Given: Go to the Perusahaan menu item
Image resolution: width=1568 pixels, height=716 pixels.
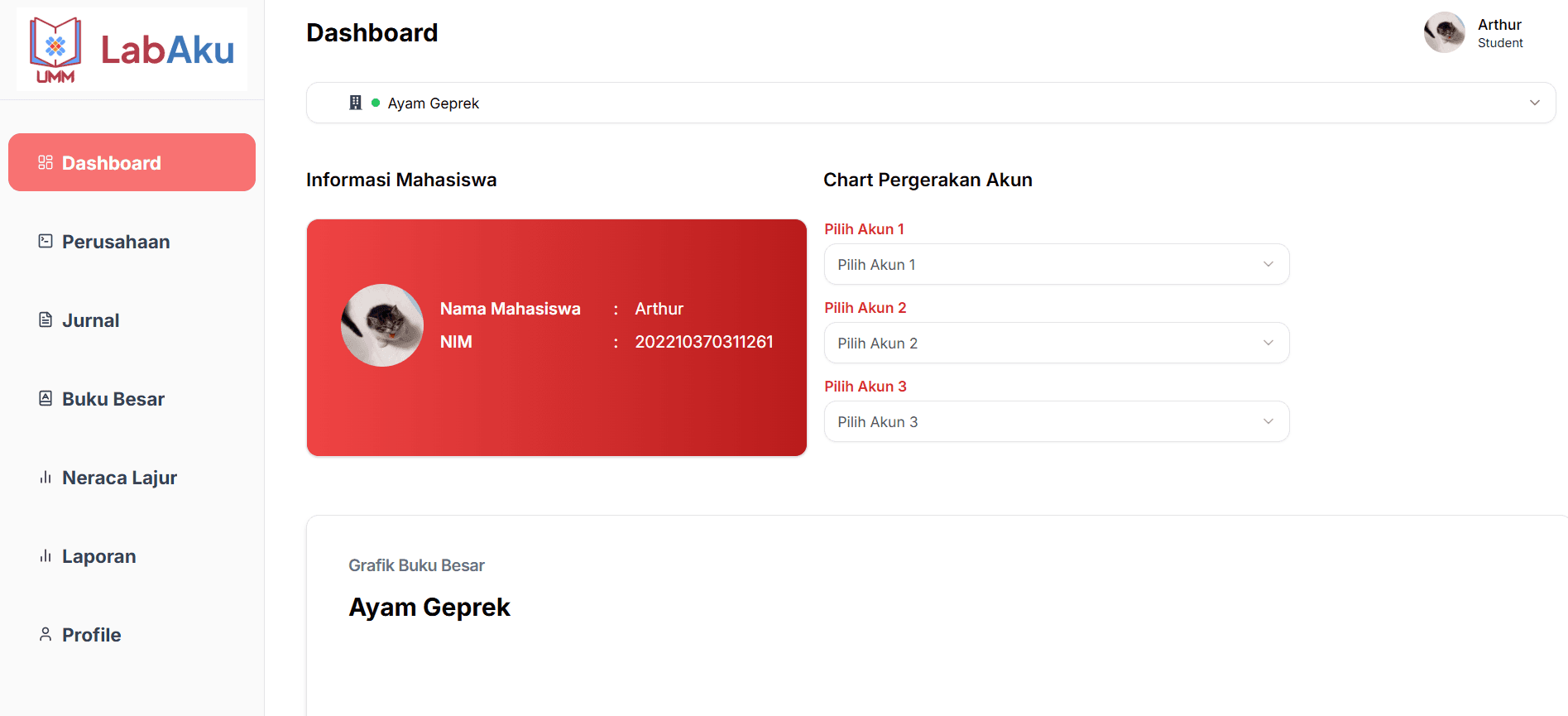Looking at the screenshot, I should [116, 242].
